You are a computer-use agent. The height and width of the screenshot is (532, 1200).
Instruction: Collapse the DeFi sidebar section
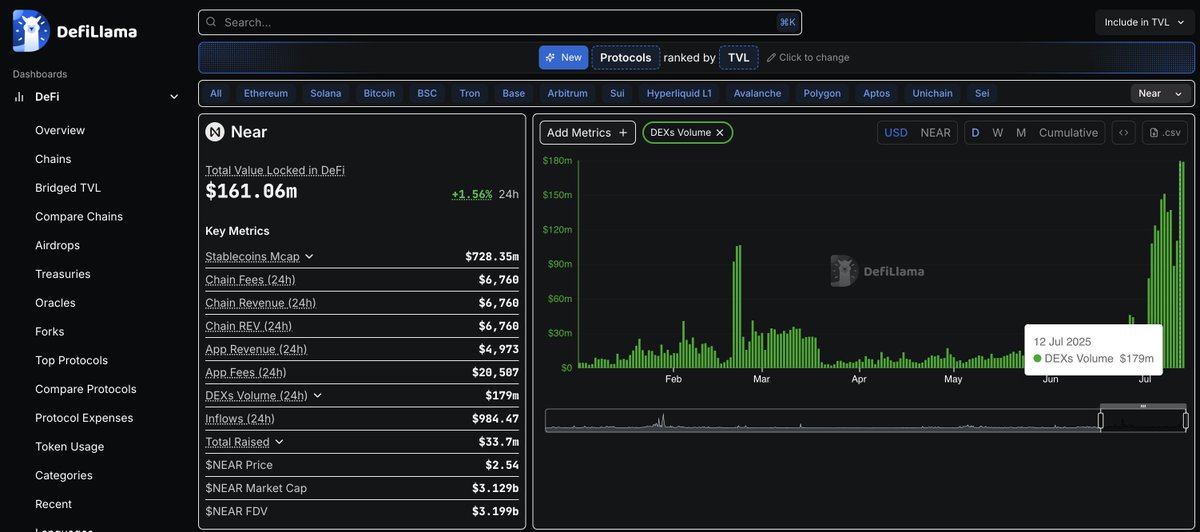[174, 97]
